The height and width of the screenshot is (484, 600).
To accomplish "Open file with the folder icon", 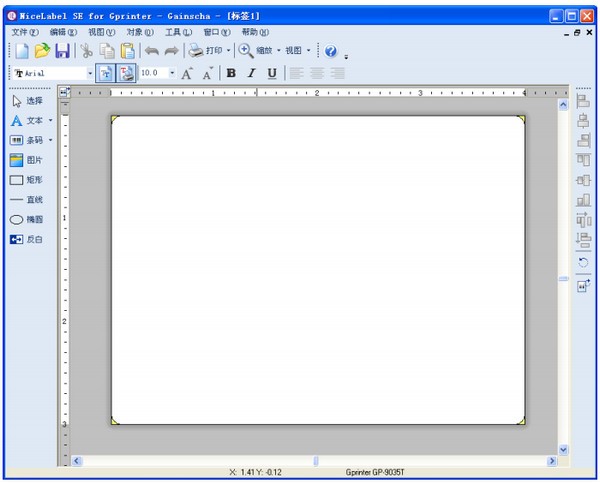I will 42,51.
